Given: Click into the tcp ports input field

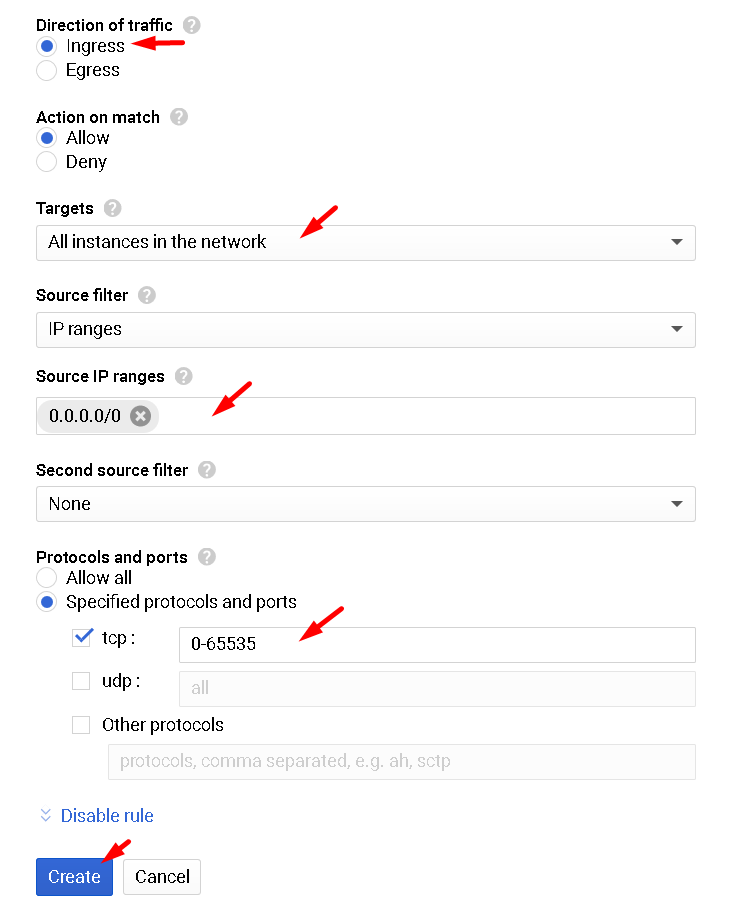Looking at the screenshot, I should [x=436, y=645].
